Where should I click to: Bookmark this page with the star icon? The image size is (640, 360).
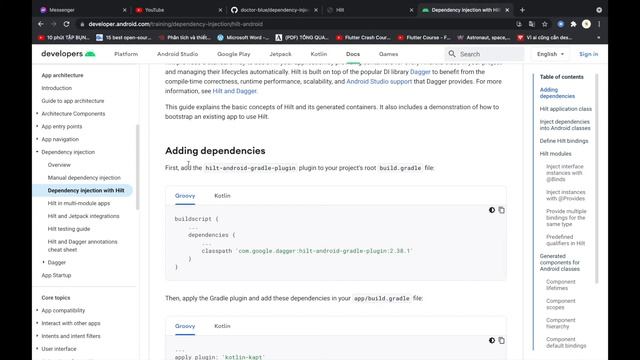click(x=544, y=24)
